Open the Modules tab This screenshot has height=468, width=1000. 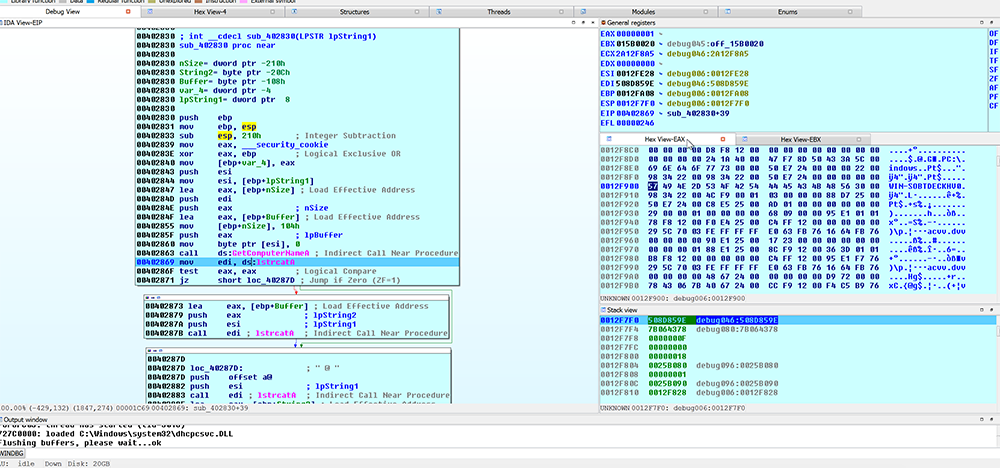coord(643,11)
